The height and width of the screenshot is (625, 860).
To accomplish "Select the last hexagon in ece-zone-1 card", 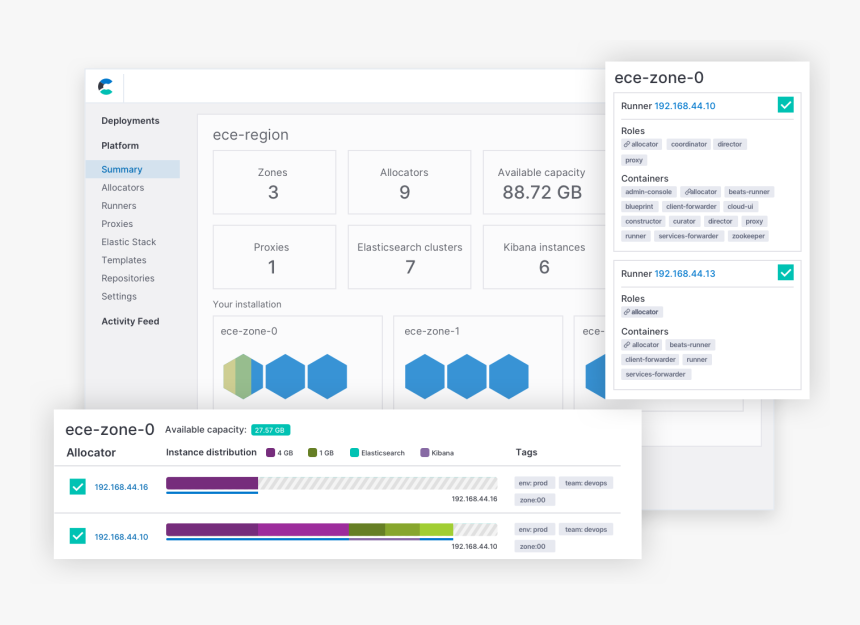I will (509, 376).
